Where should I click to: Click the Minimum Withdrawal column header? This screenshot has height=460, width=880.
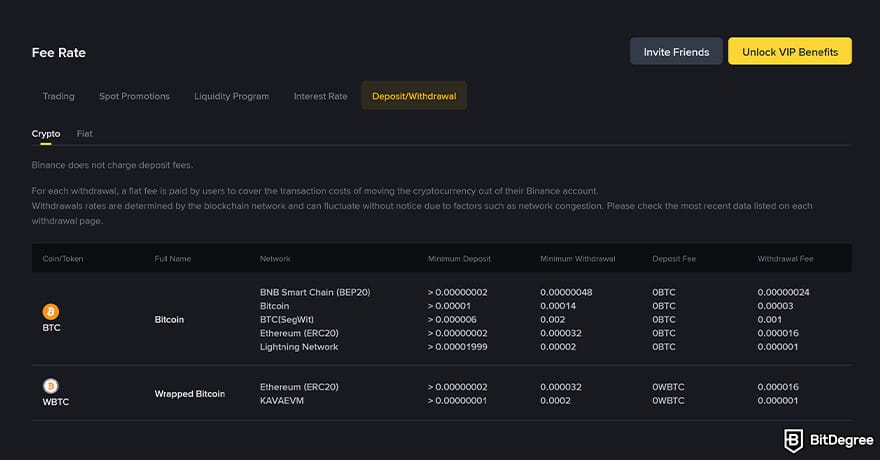point(578,259)
